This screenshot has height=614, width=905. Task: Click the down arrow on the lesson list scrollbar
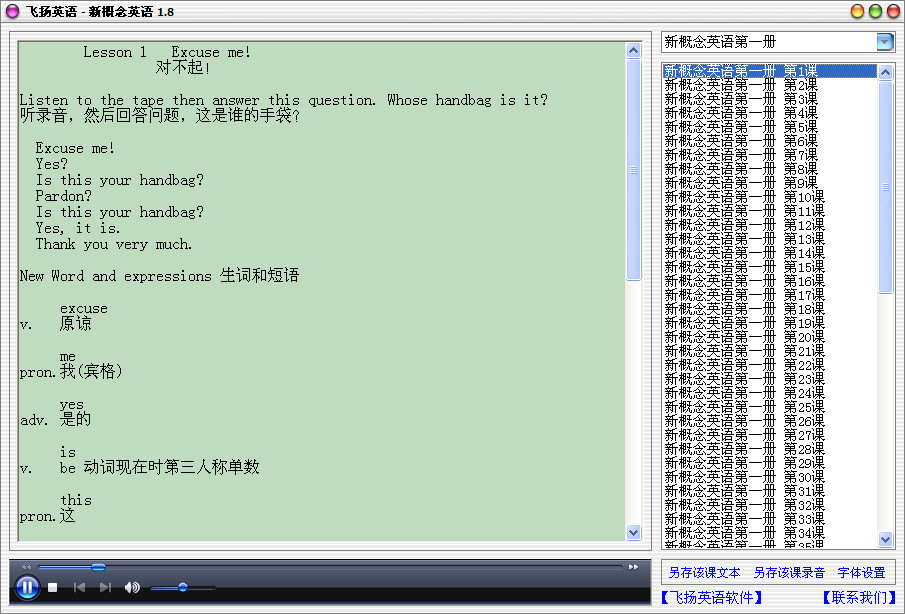(884, 540)
